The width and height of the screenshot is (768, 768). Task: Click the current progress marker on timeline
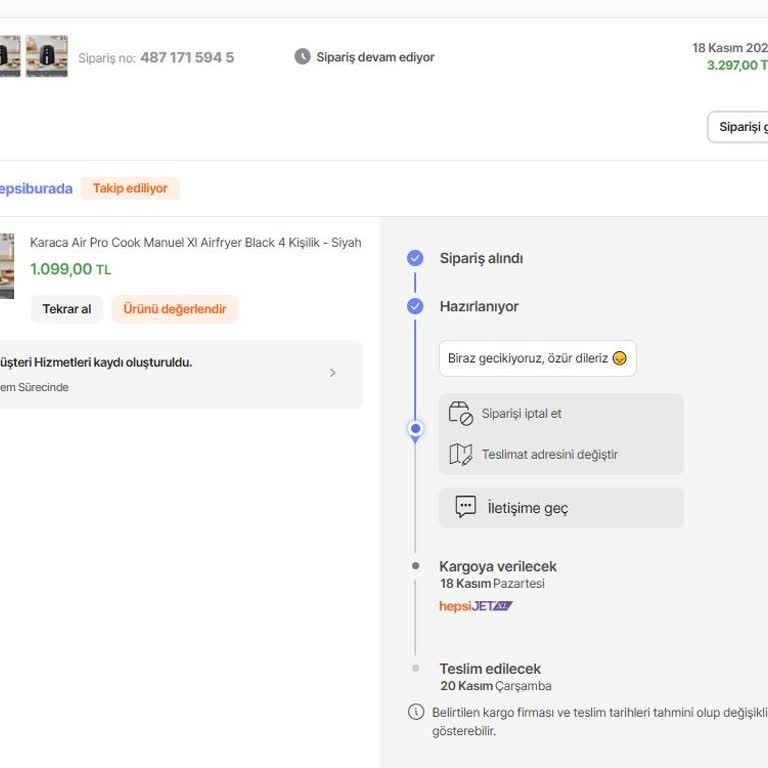pyautogui.click(x=415, y=429)
